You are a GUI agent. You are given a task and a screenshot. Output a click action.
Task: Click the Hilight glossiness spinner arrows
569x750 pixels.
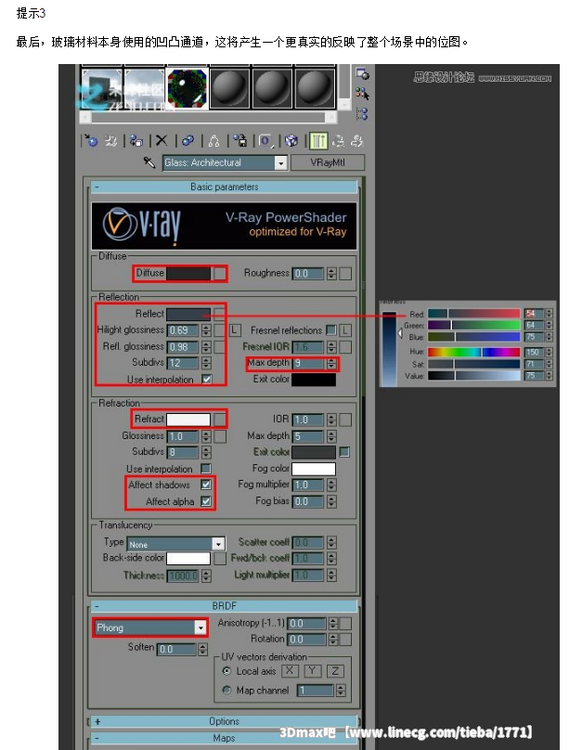tap(206, 330)
